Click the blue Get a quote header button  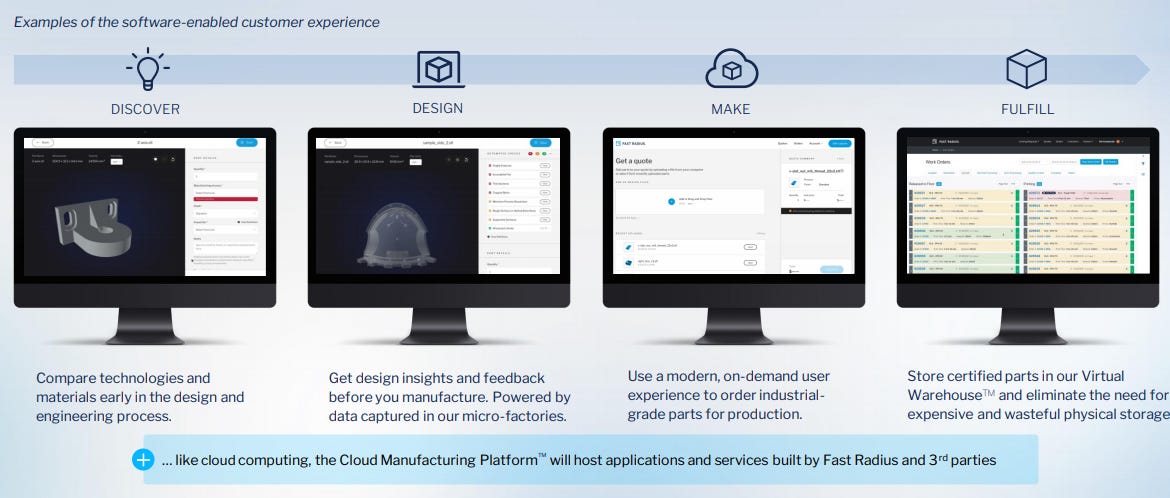(839, 143)
